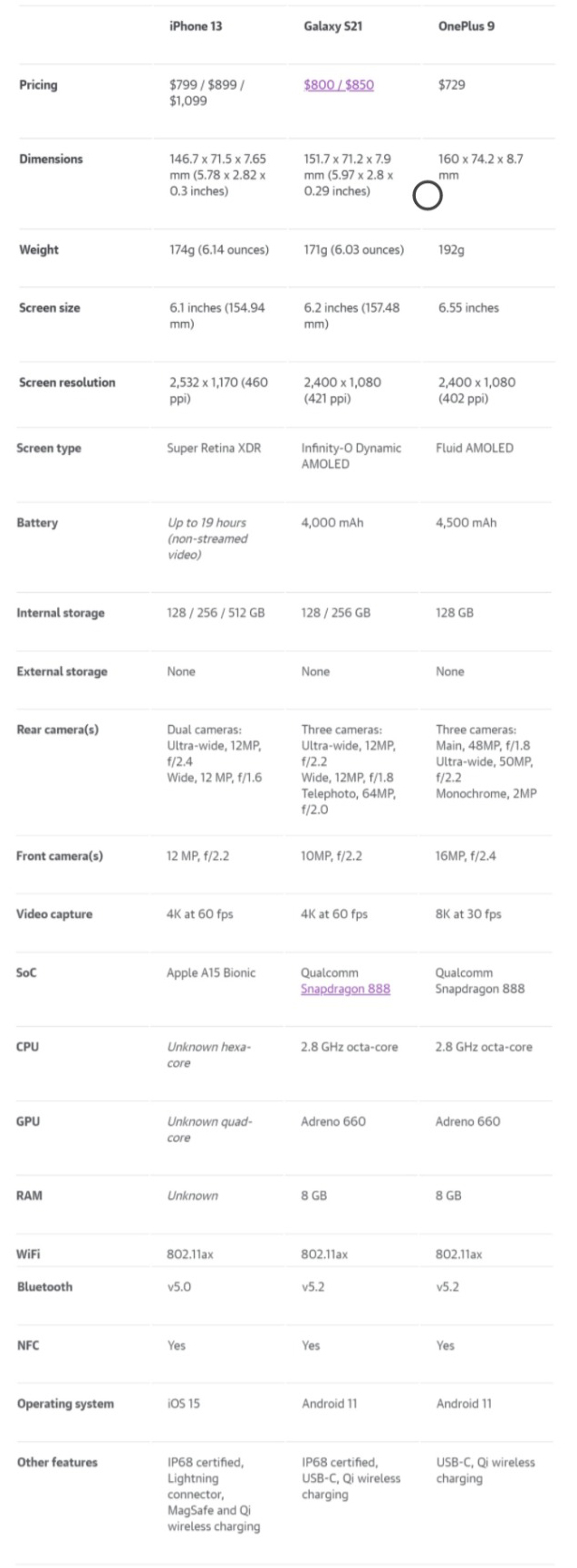Click the Screen resolution row label
The image size is (577, 1568).
[x=67, y=382]
